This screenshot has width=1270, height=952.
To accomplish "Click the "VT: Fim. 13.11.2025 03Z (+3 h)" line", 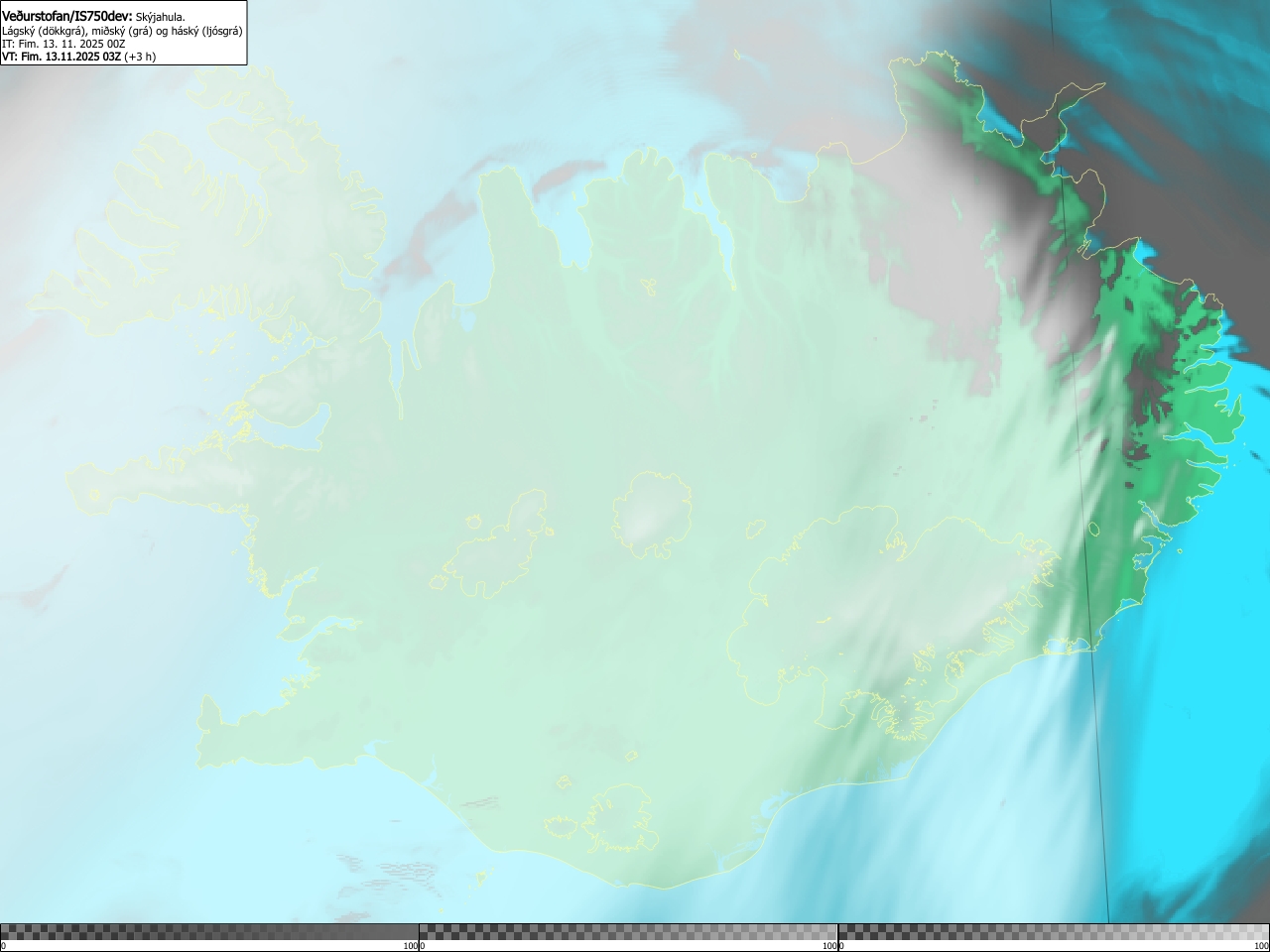I will [78, 57].
